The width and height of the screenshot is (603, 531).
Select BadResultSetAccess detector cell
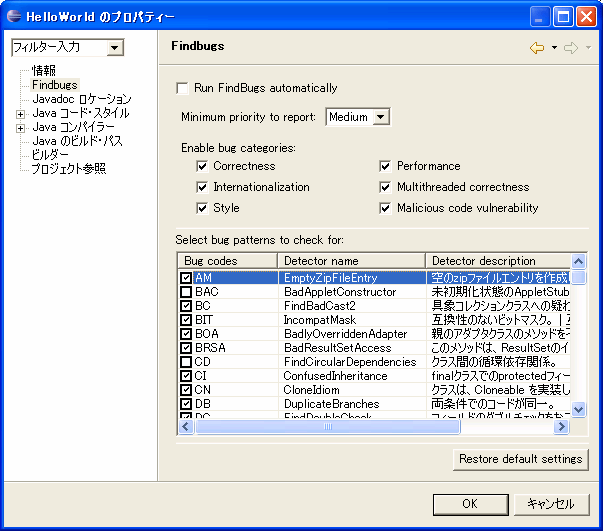coord(351,348)
